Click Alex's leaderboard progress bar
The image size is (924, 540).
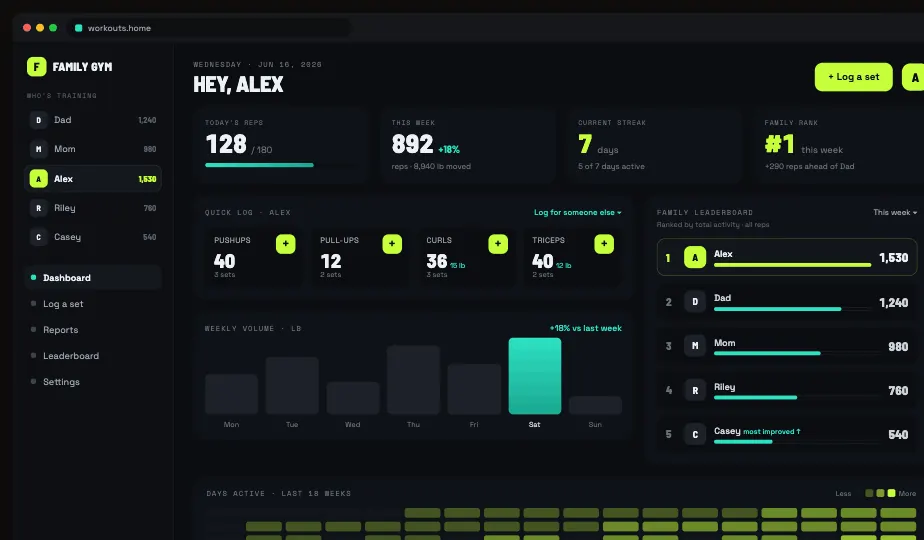pyautogui.click(x=792, y=265)
